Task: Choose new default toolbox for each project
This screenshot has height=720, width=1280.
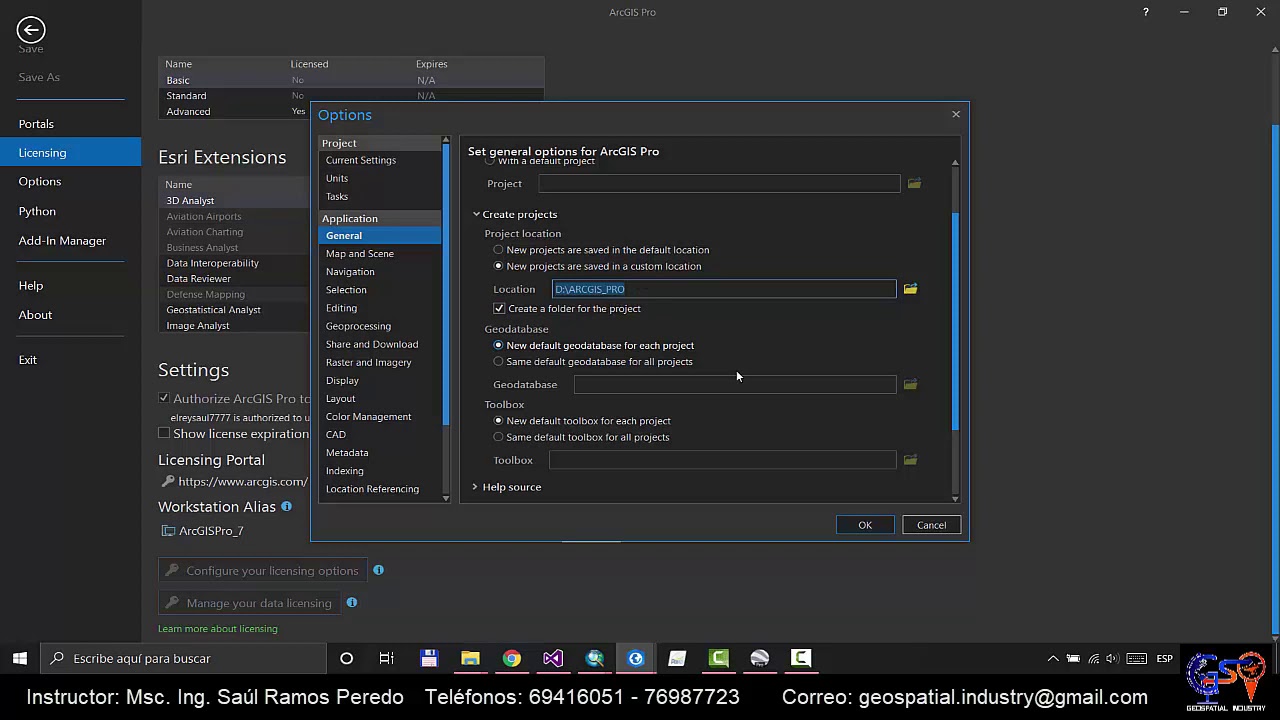Action: (x=499, y=421)
